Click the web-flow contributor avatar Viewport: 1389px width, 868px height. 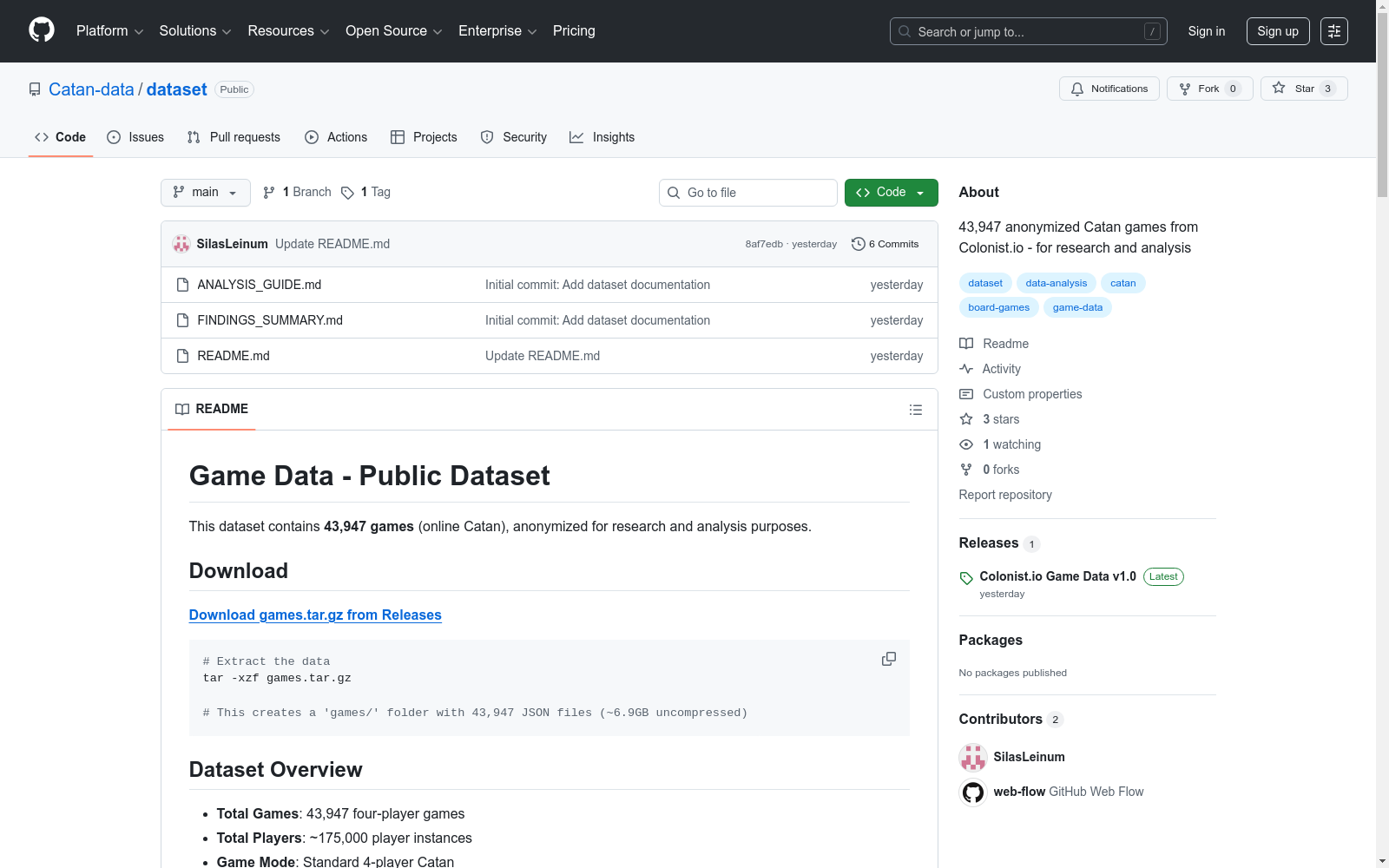click(973, 792)
